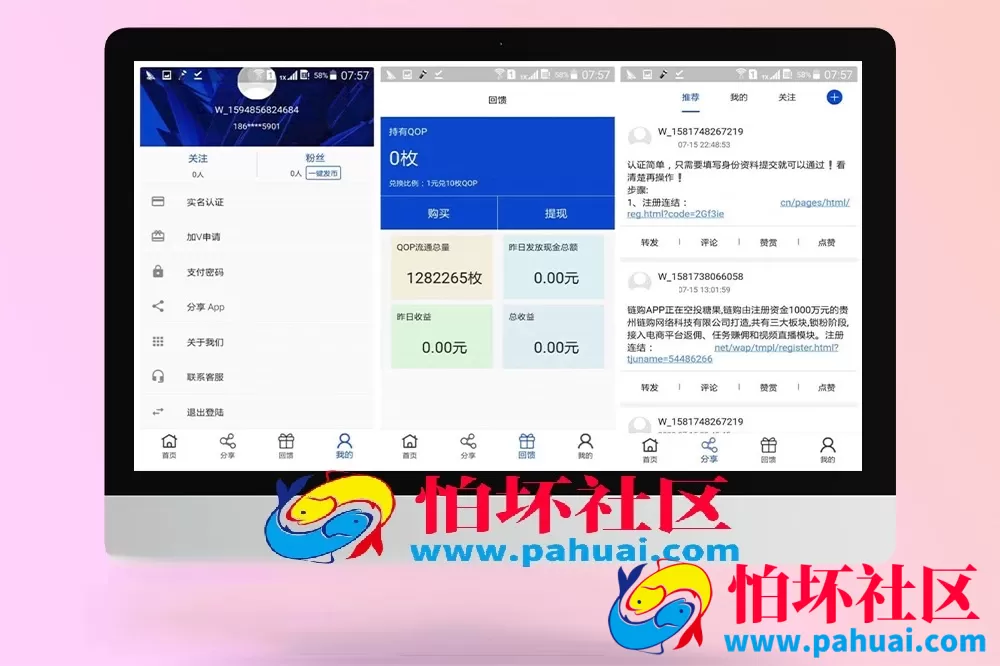Tap 转发 under the 链购APP post
The width and height of the screenshot is (1000, 666).
pyautogui.click(x=649, y=387)
